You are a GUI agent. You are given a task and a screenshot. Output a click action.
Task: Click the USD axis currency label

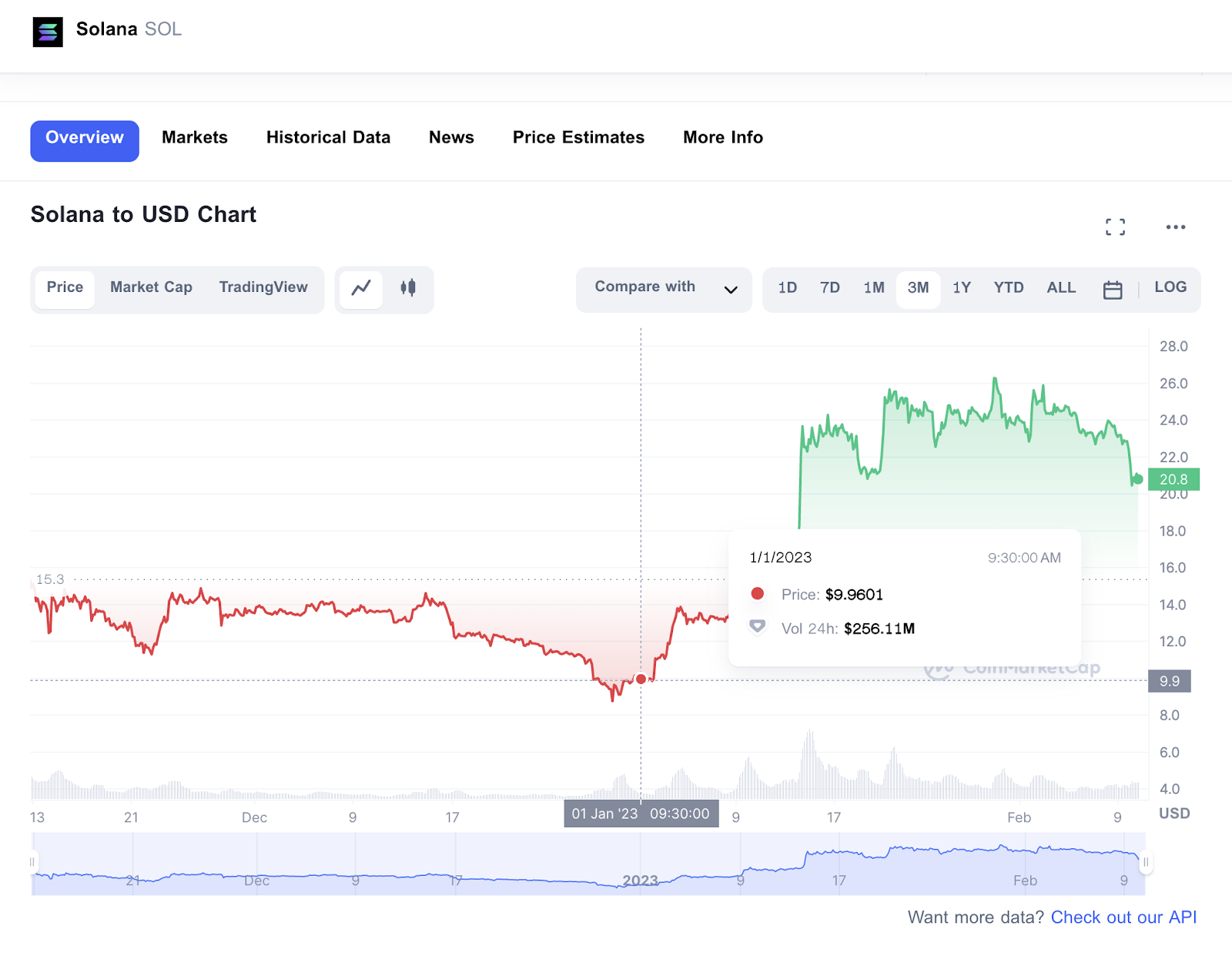point(1174,813)
